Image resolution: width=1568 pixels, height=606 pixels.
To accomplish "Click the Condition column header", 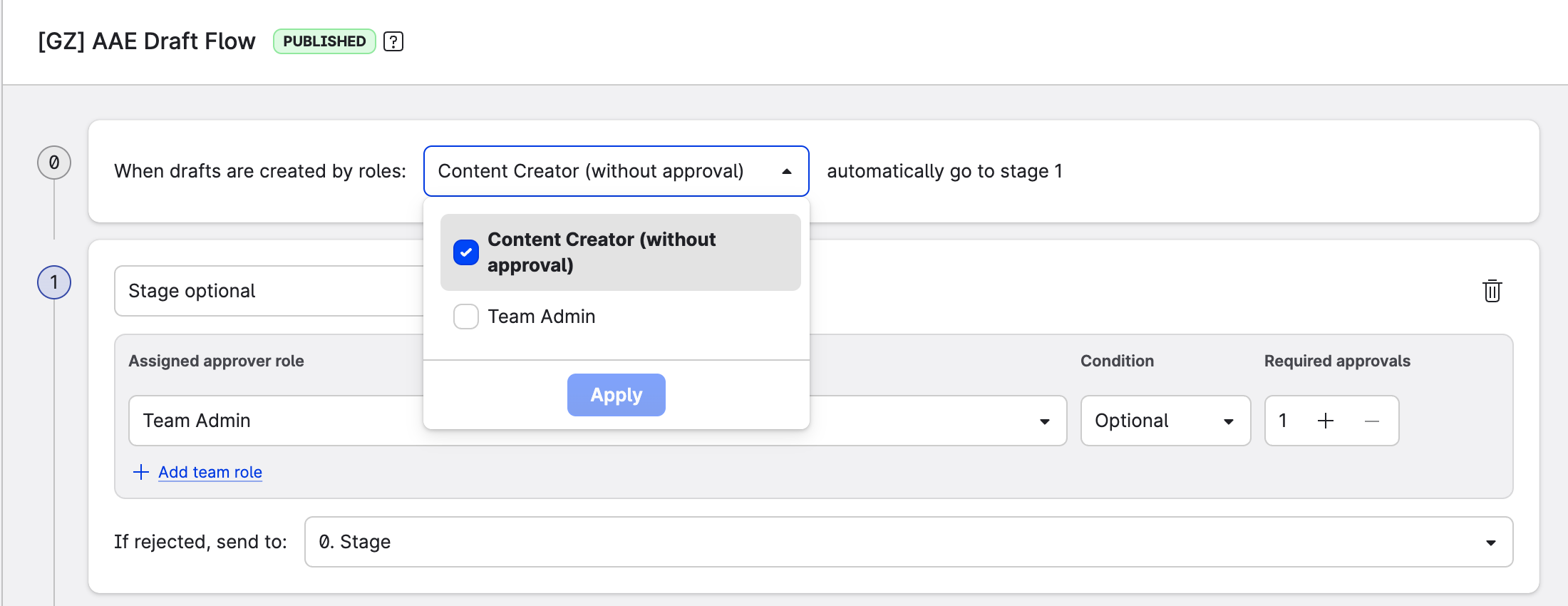I will coord(1117,361).
